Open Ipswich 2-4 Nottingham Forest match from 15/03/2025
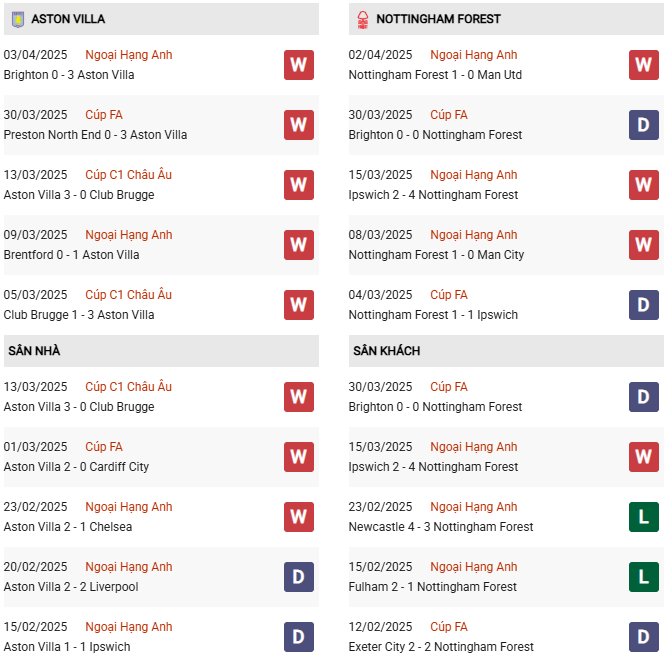 433,195
